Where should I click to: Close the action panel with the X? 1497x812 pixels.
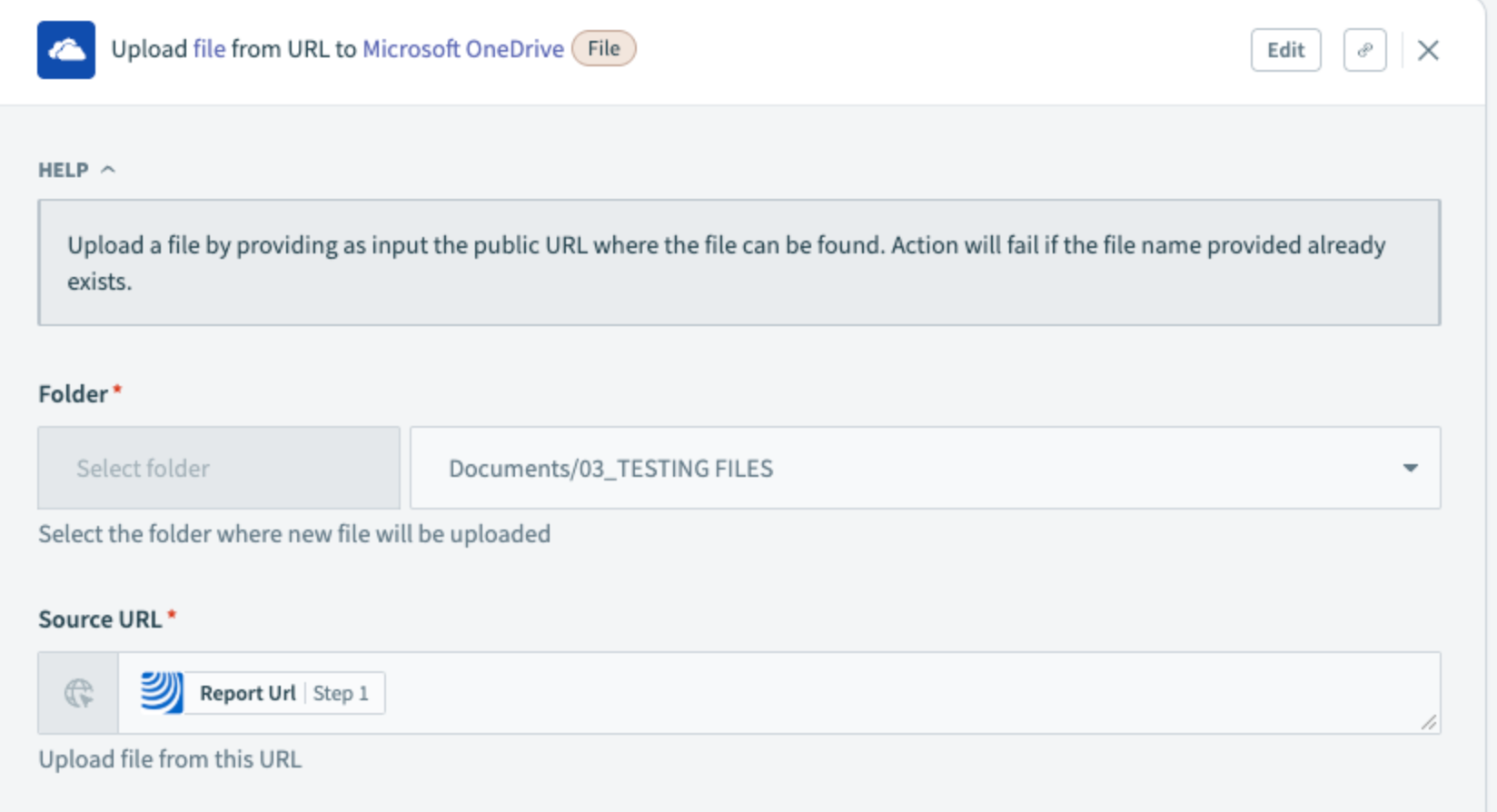(x=1428, y=50)
